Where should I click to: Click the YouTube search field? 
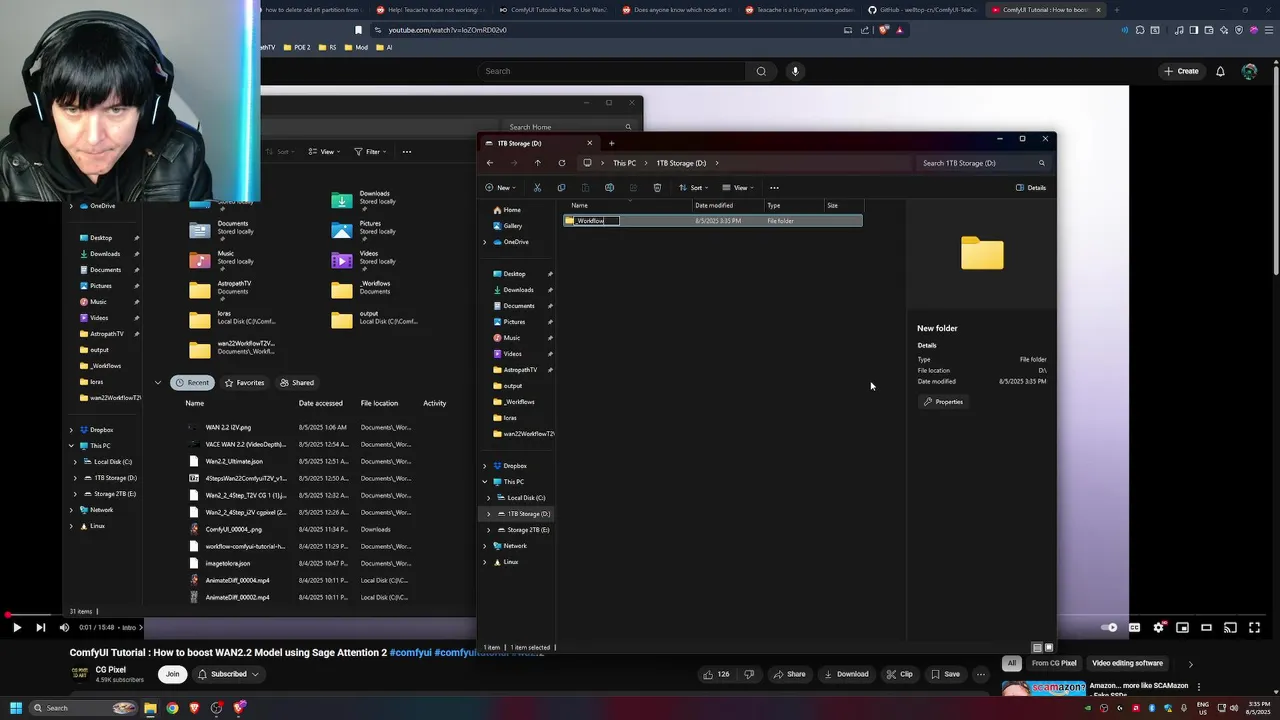point(612,71)
